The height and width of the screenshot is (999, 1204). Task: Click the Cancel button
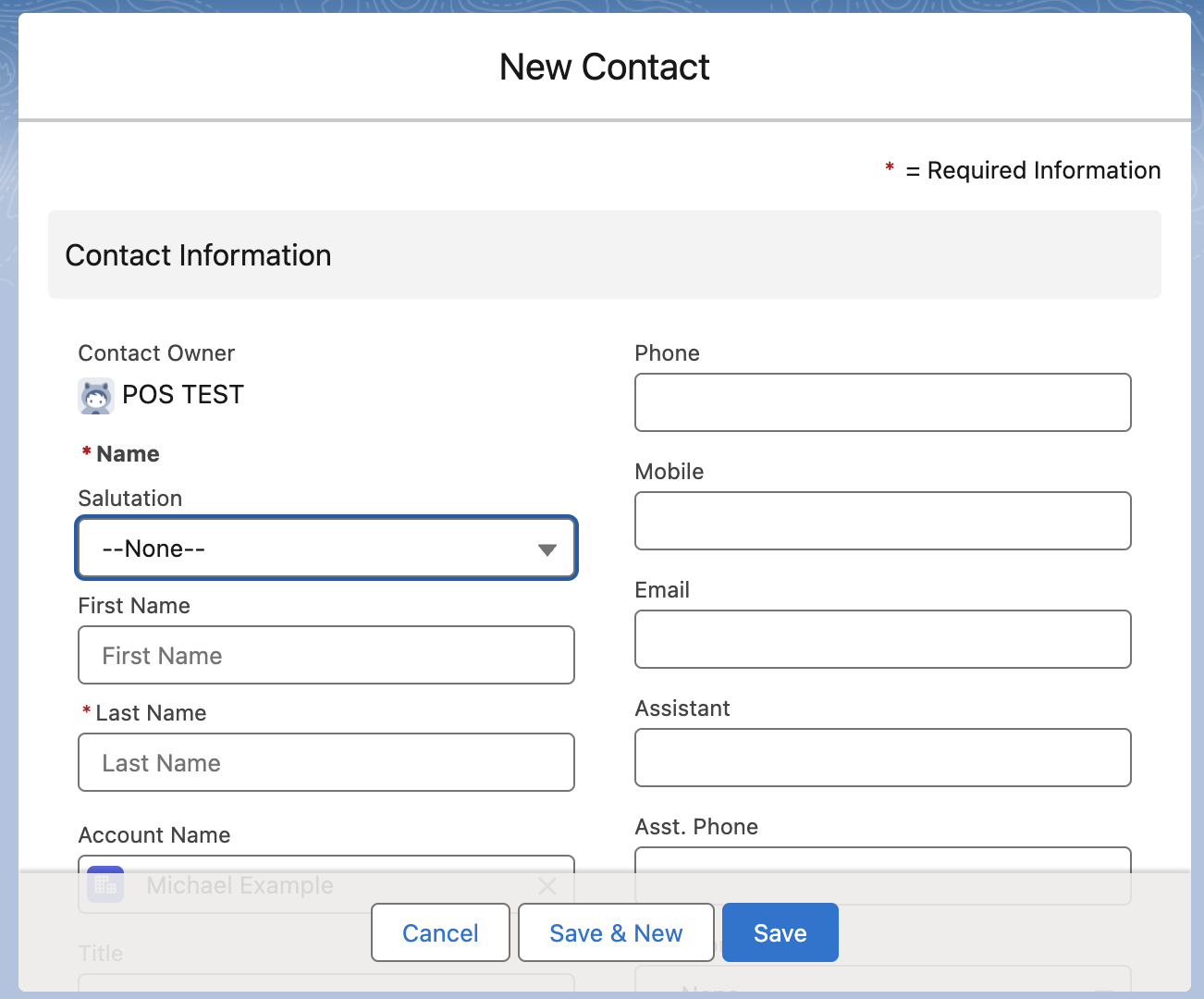pos(440,932)
